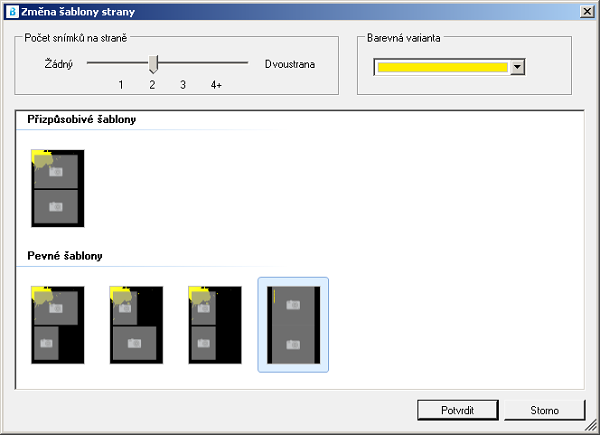Image resolution: width=600 pixels, height=435 pixels.
Task: Move slider to Dvoustrana position
Action: click(x=247, y=63)
